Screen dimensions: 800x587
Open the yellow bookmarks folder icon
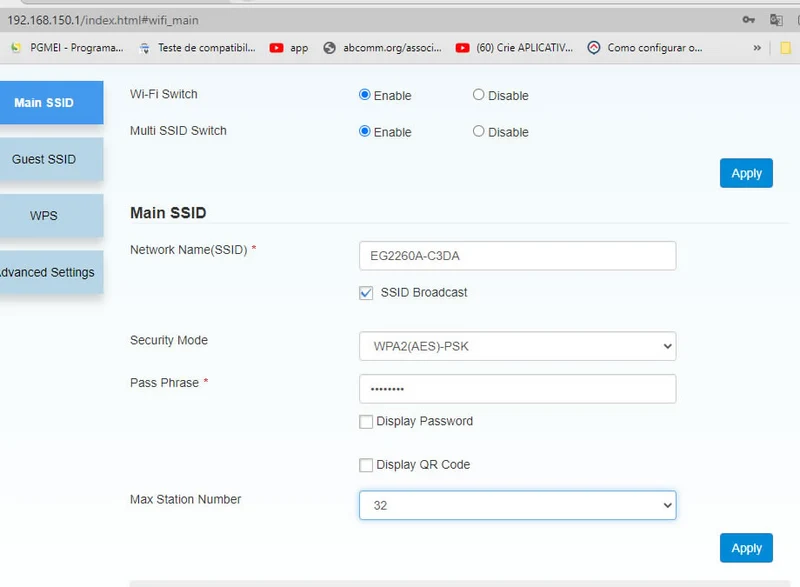pos(785,47)
